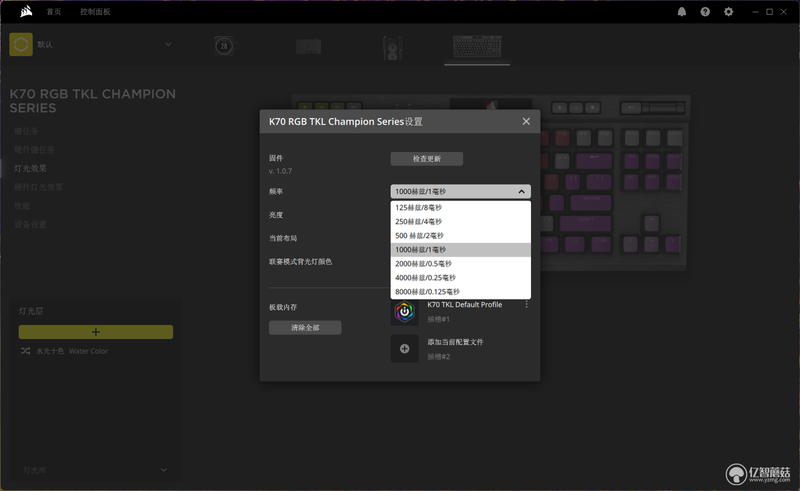Click the Corsair sails logo
This screenshot has width=800, height=491.
tap(26, 11)
